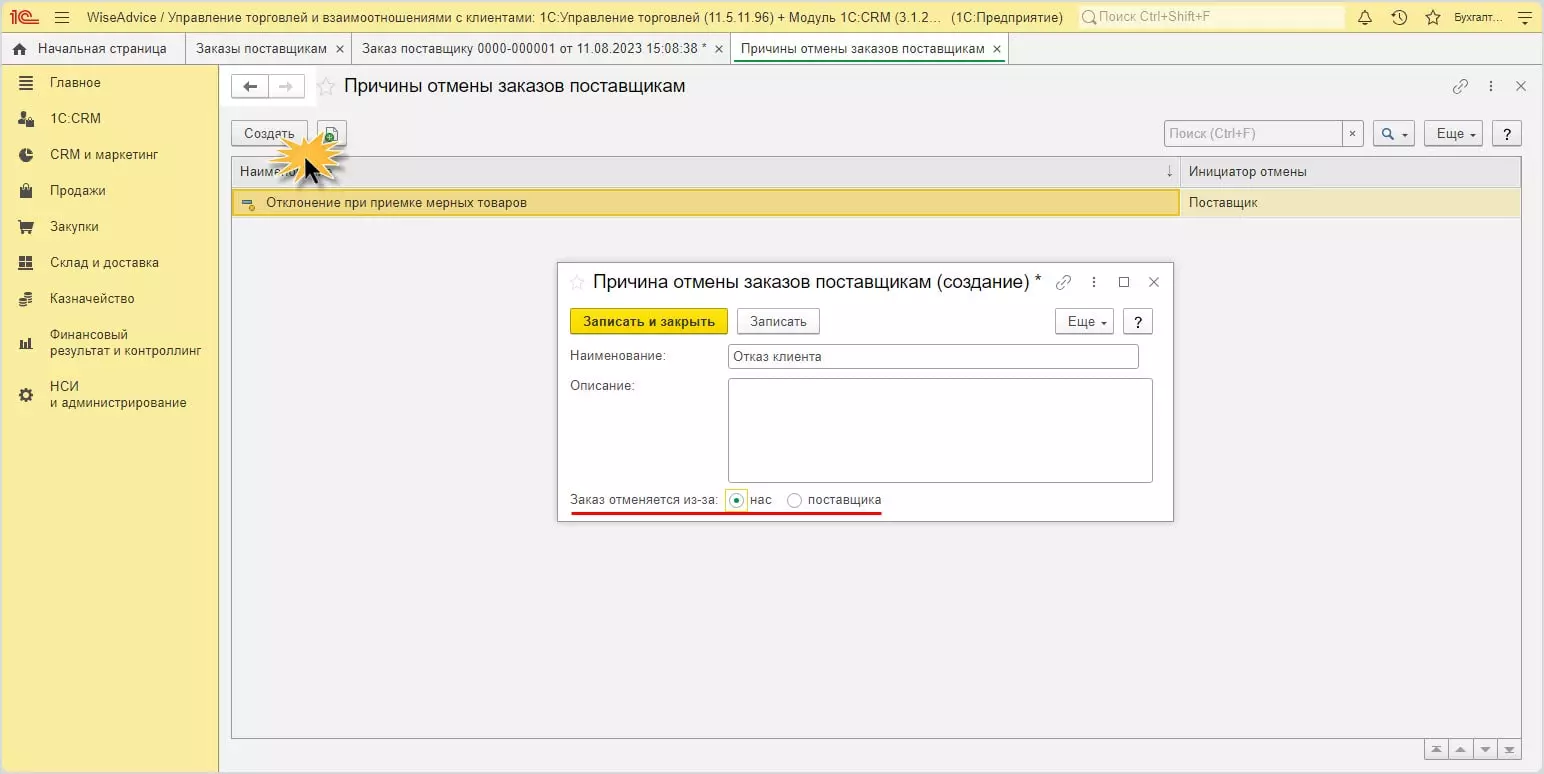Switch to the Заказы поставщикам tab
Image resolution: width=1544 pixels, height=774 pixels.
pyautogui.click(x=260, y=48)
